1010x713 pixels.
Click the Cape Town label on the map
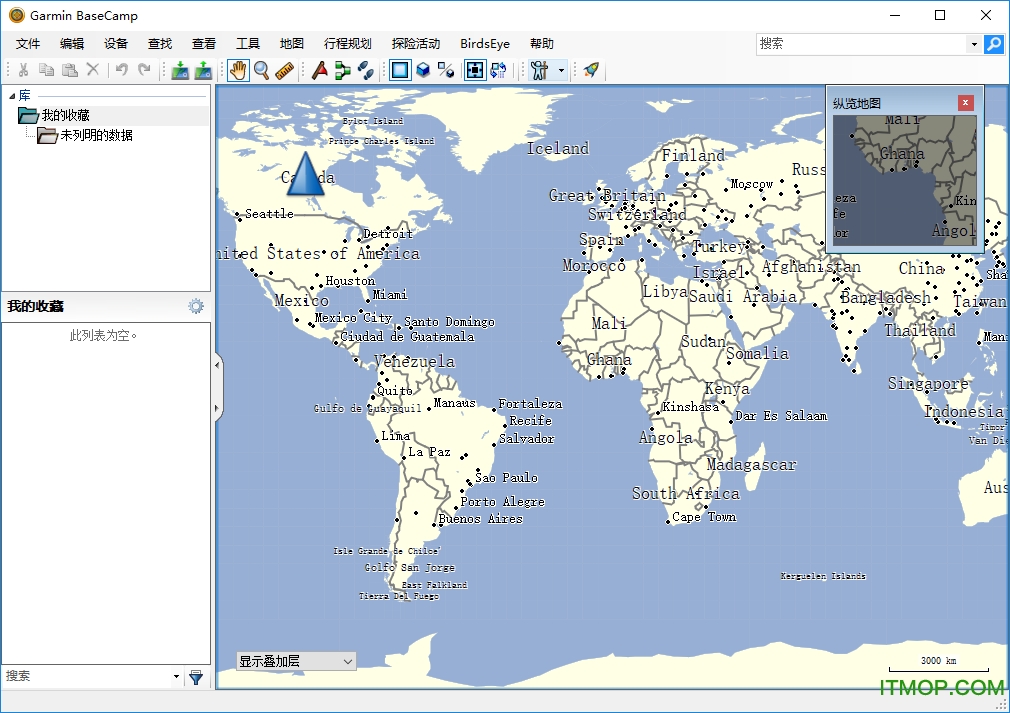click(704, 517)
